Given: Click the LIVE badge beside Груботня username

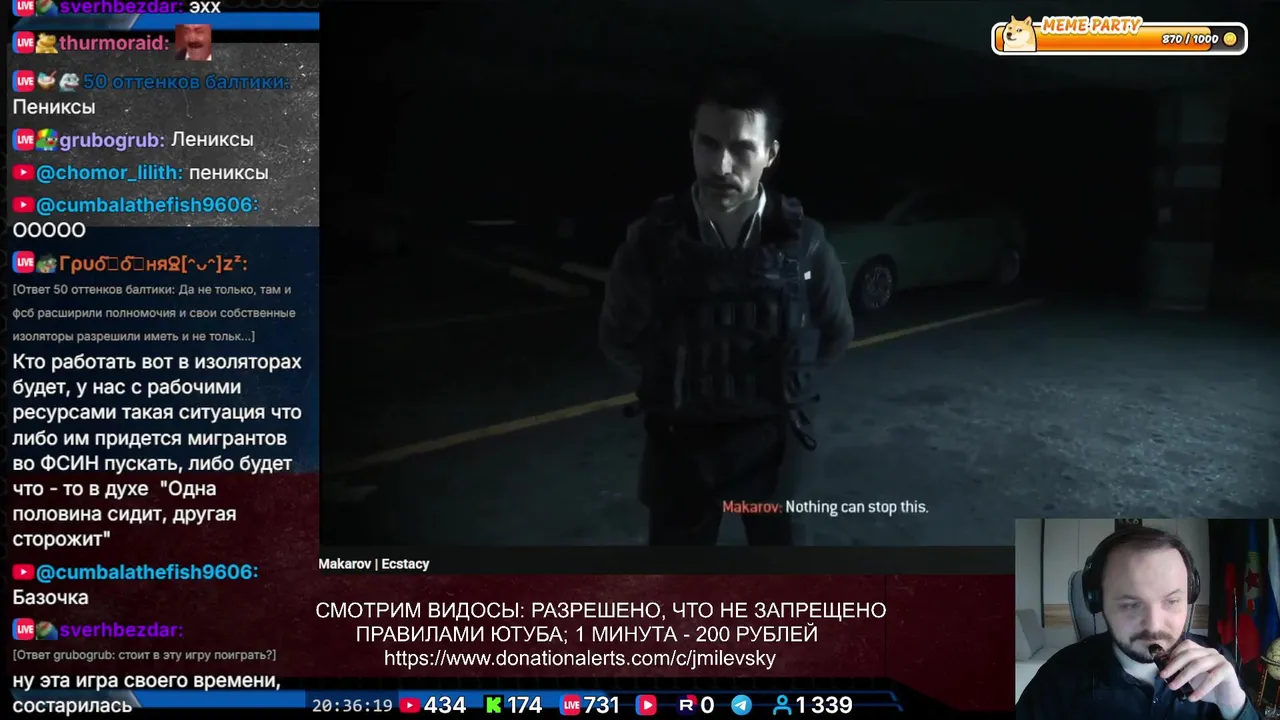Looking at the screenshot, I should coord(24,263).
